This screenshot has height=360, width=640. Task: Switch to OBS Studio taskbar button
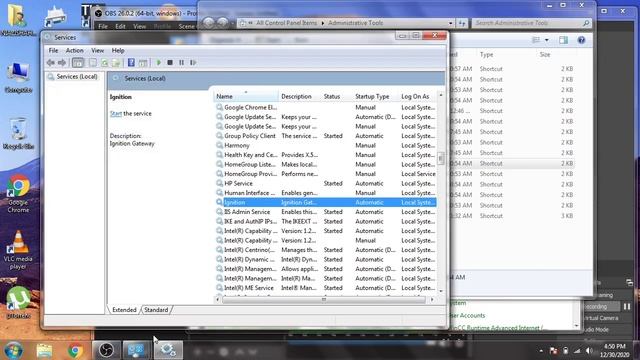click(106, 350)
